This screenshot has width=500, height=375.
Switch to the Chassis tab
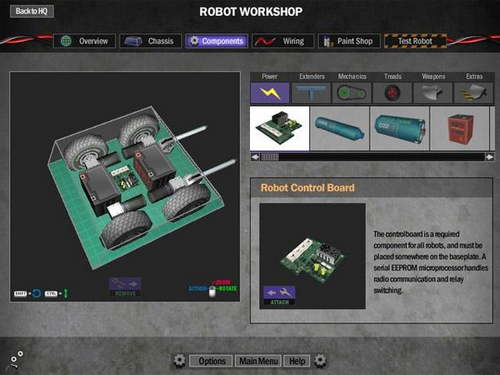tap(151, 41)
